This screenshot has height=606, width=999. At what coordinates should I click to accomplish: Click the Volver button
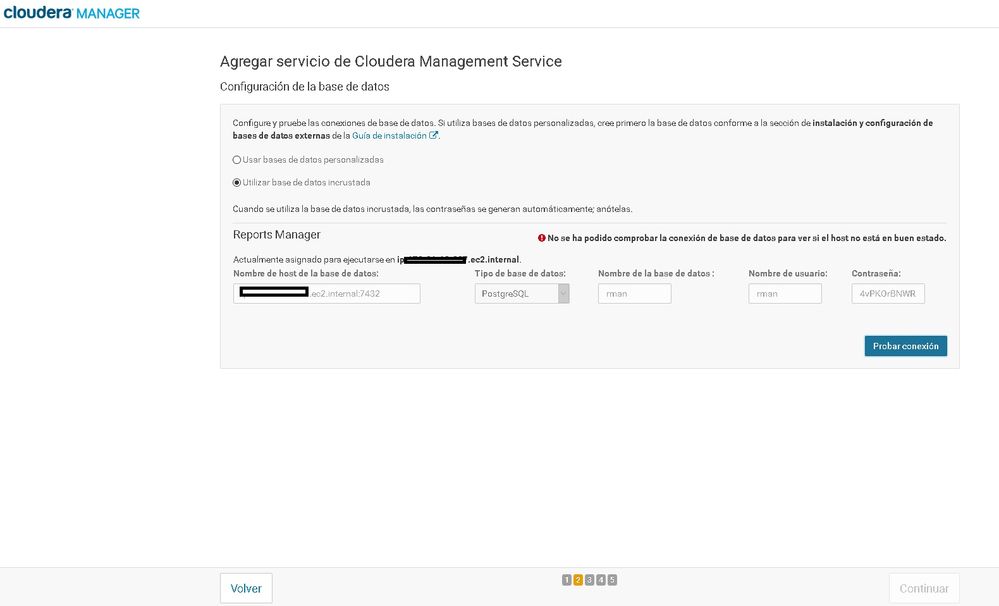246,588
